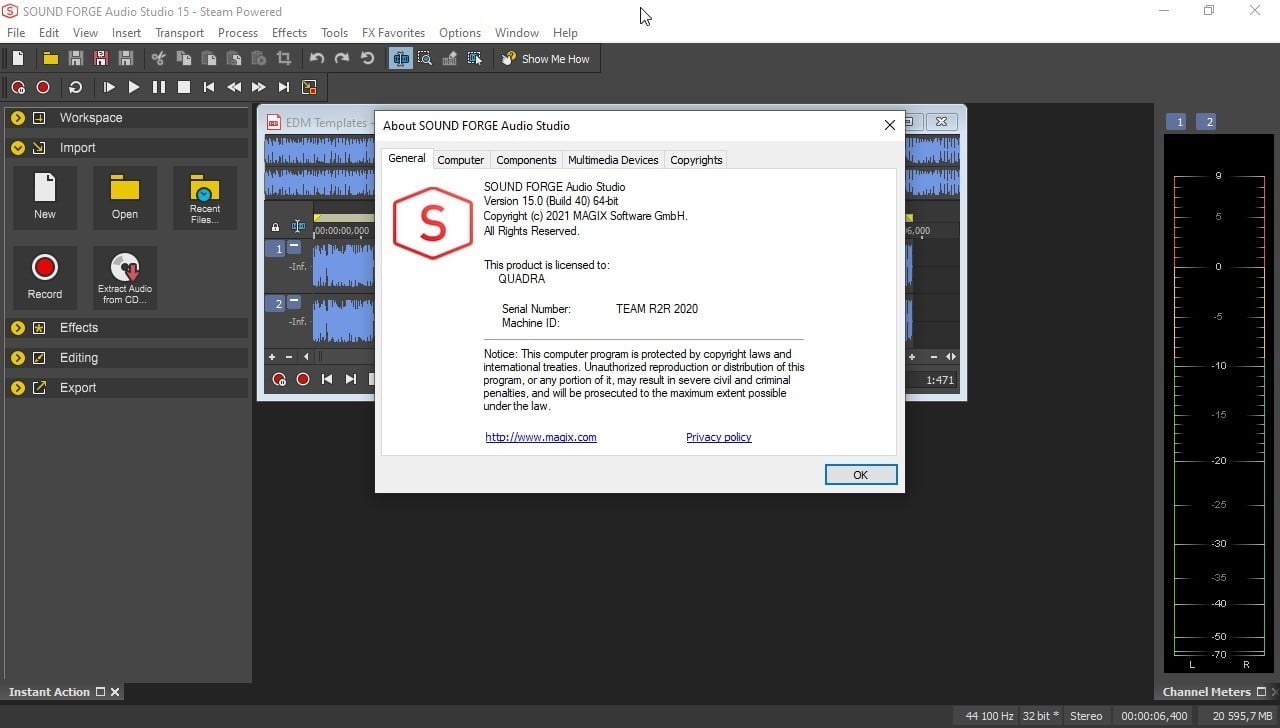Create a new file from the main toolbar
The image size is (1280, 728).
coord(18,59)
